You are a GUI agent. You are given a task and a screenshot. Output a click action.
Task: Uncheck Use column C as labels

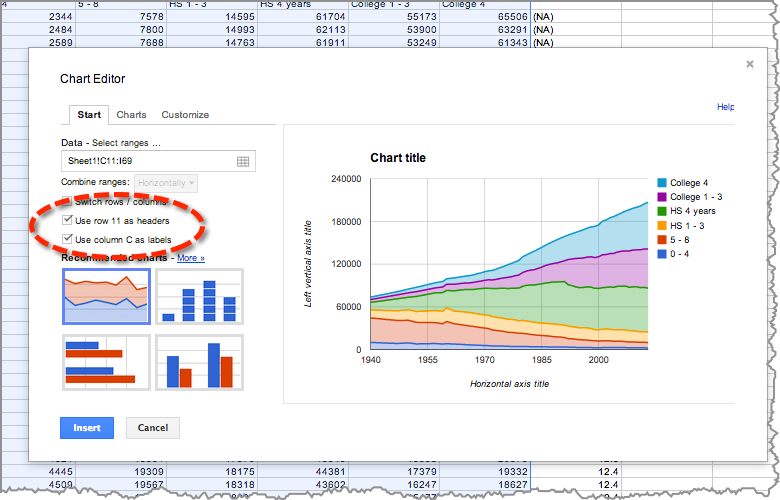coord(67,239)
